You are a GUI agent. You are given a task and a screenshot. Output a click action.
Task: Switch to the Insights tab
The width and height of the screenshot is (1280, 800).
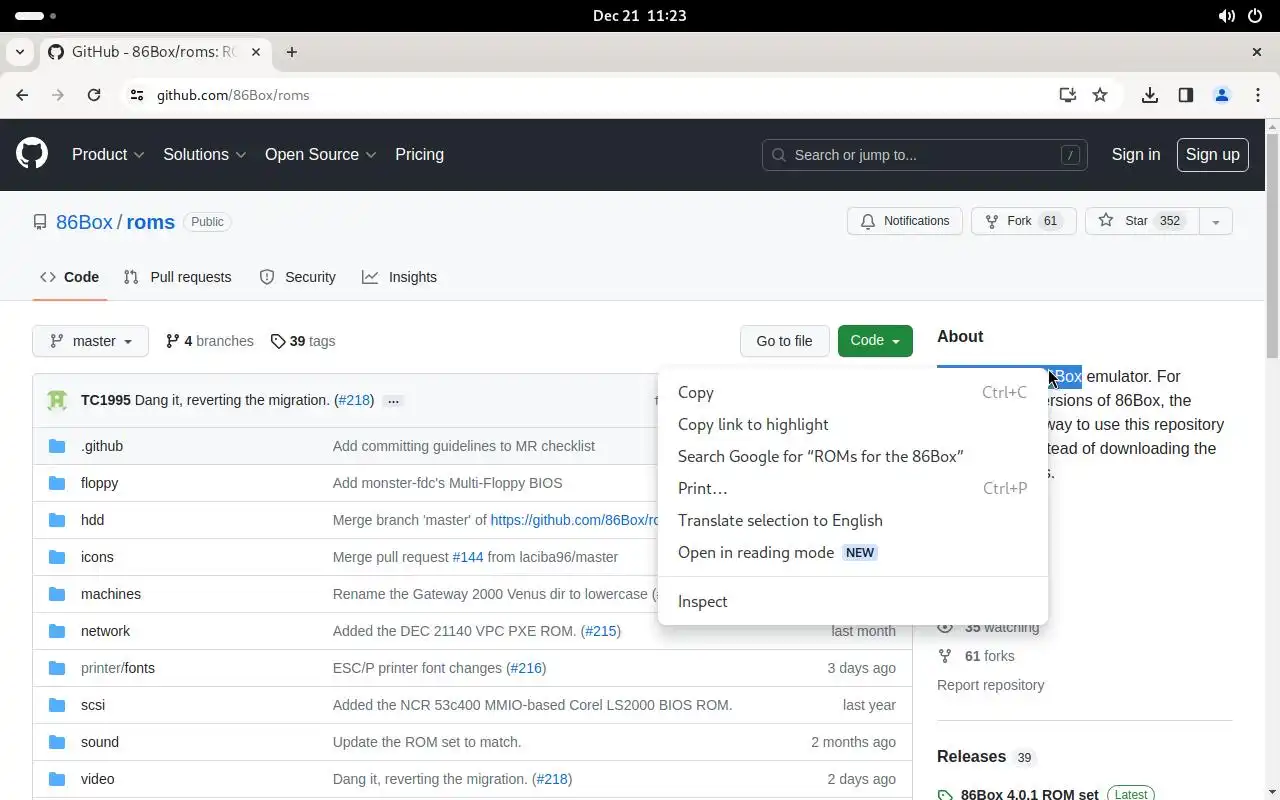(x=399, y=277)
